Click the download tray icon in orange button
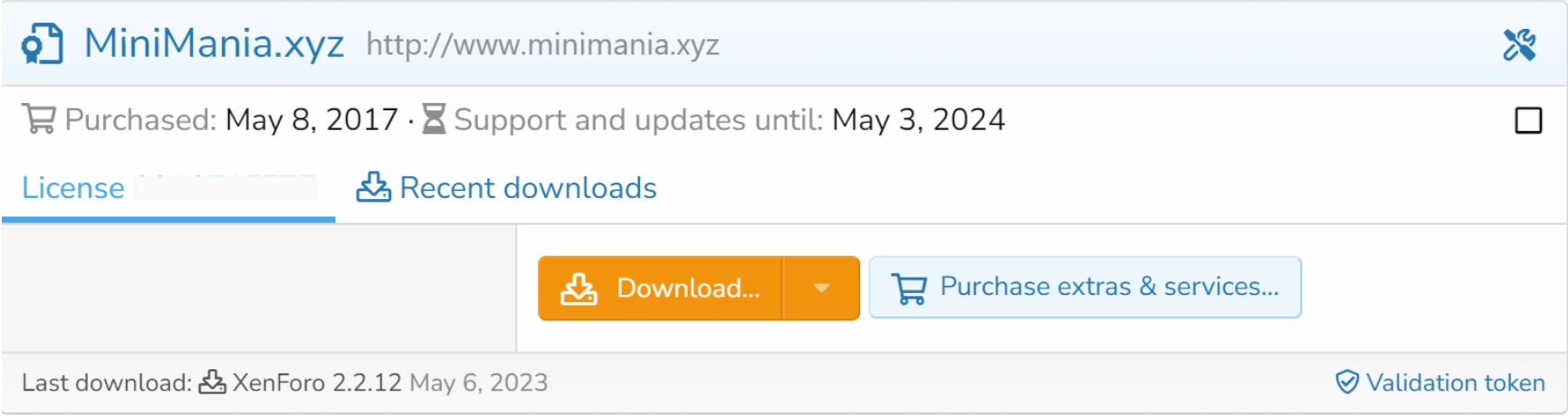Screen dimensions: 1568x416 (579, 288)
